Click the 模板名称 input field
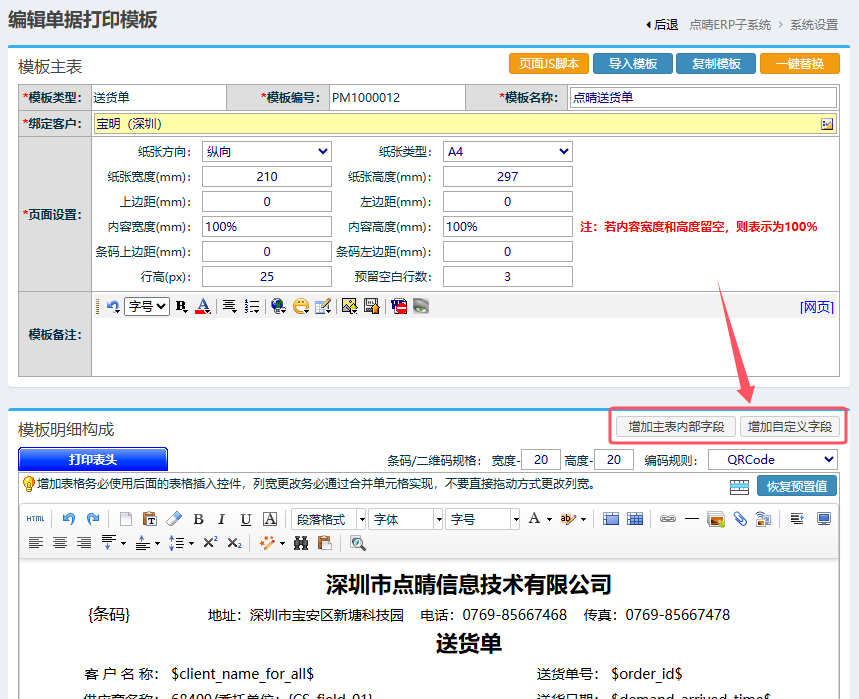Screen dimensions: 859x699 click(x=702, y=98)
